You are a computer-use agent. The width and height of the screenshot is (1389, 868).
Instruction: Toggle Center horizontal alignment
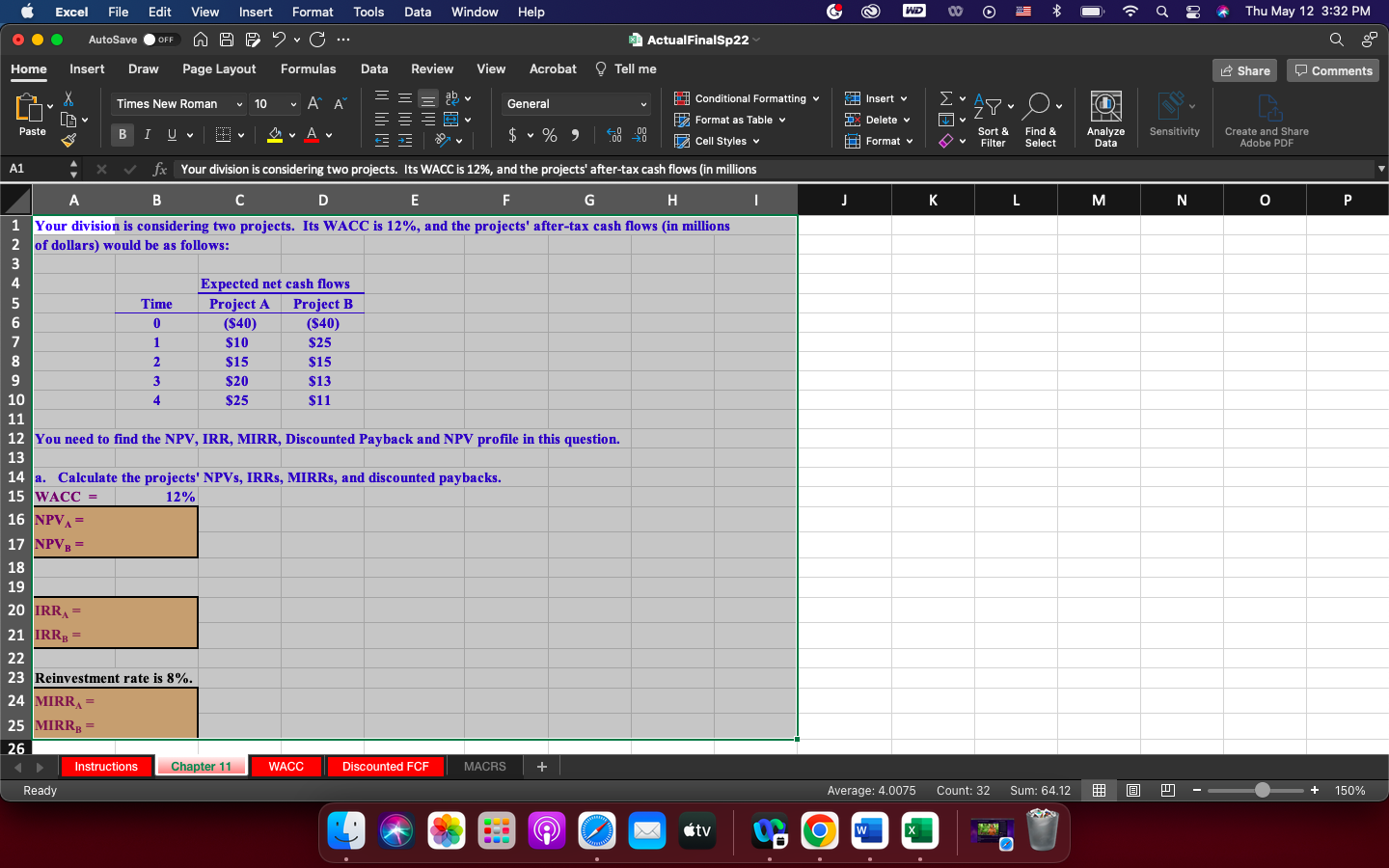[405, 120]
